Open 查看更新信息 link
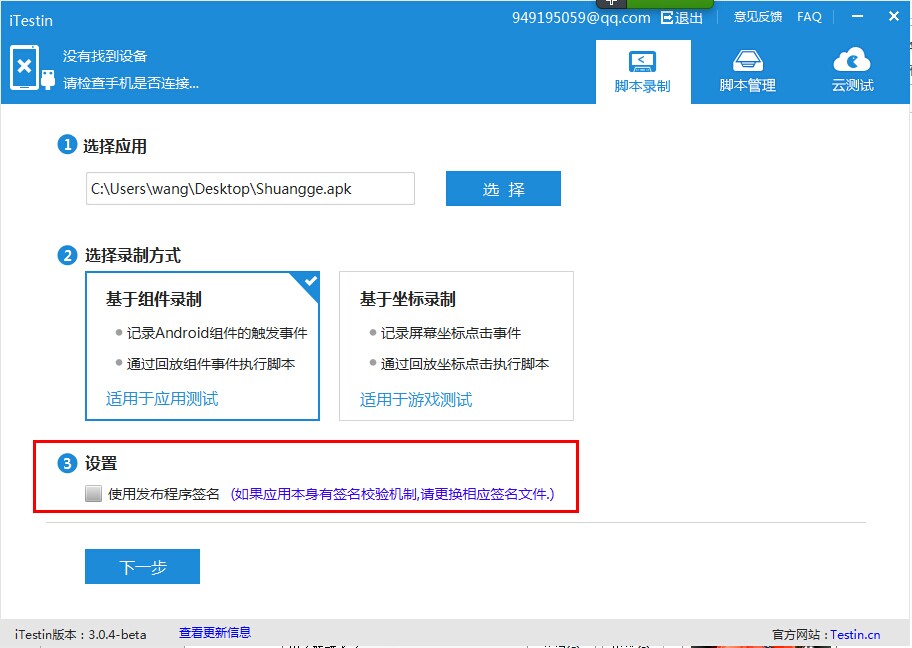Viewport: 912px width, 648px height. 215,633
